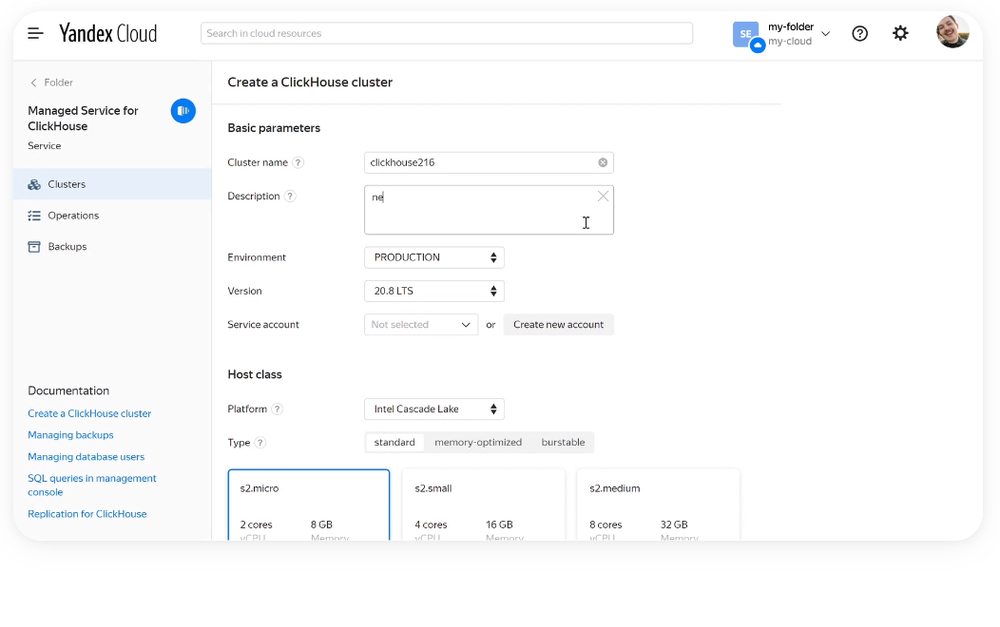Click the SE folder badge icon
The width and height of the screenshot is (1000, 627).
coord(748,36)
